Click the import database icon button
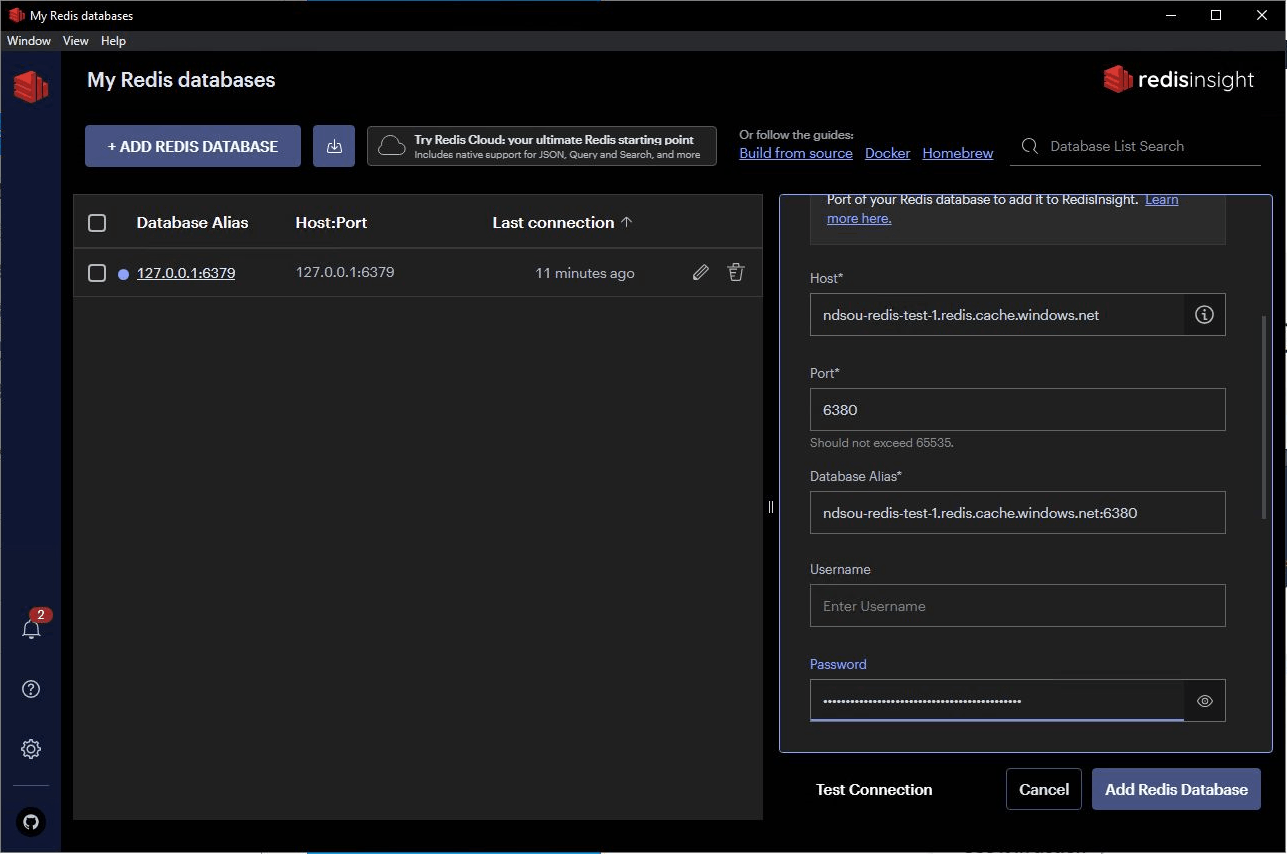The width and height of the screenshot is (1287, 854). pos(334,146)
